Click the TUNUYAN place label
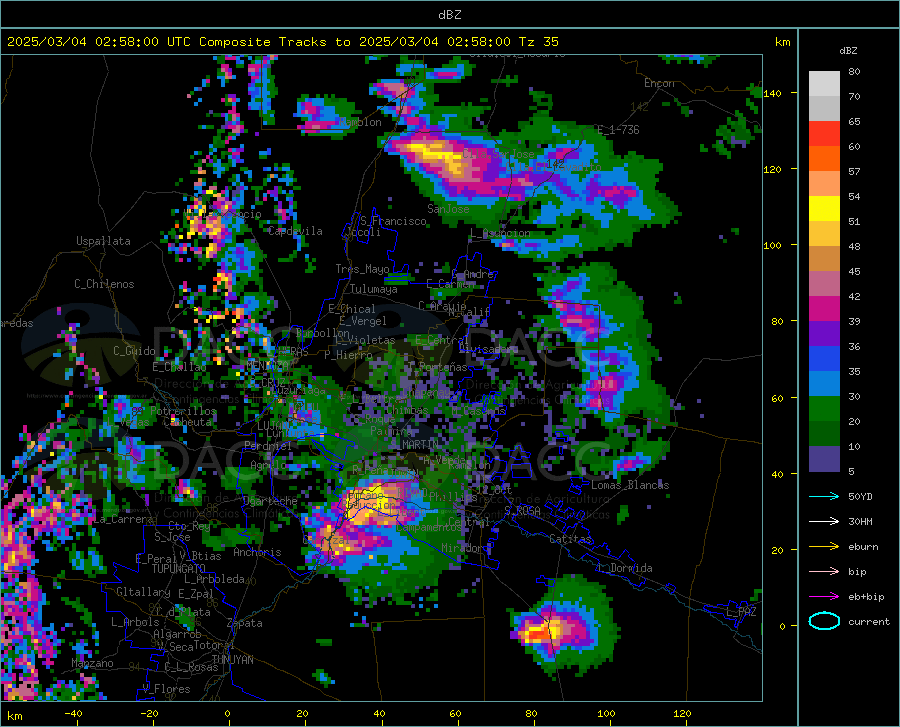 232,660
